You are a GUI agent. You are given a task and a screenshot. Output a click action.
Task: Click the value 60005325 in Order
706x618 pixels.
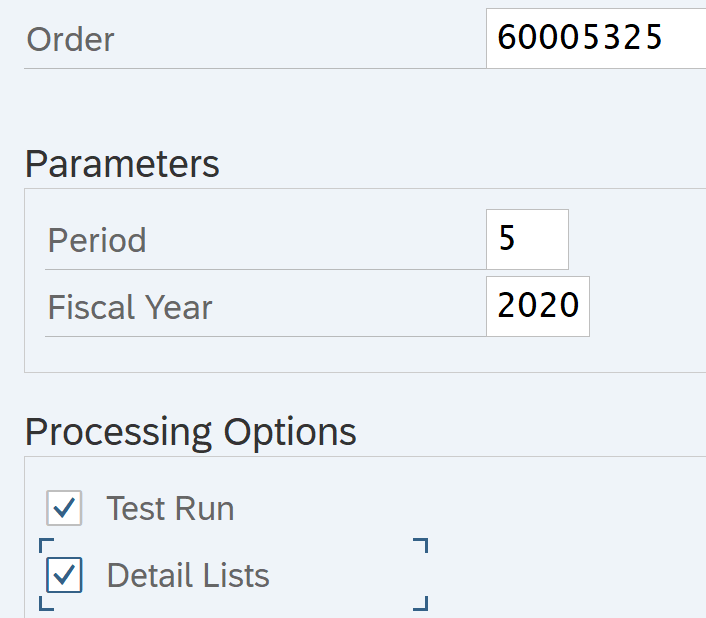pyautogui.click(x=580, y=38)
